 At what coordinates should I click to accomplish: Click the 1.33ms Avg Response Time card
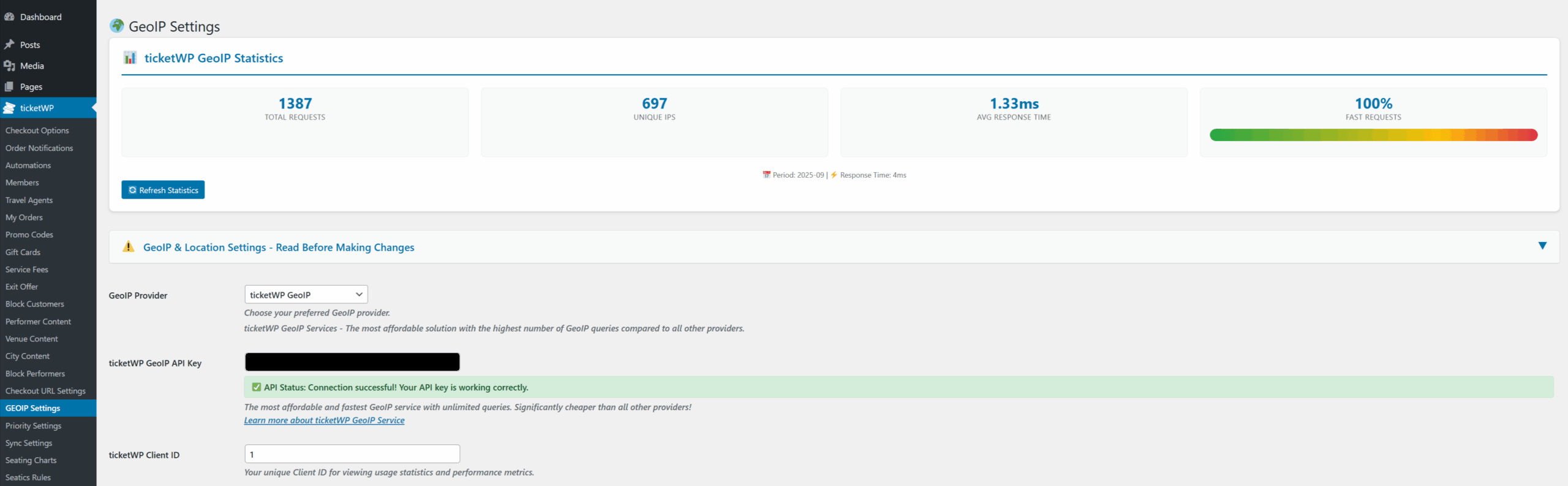[1014, 123]
